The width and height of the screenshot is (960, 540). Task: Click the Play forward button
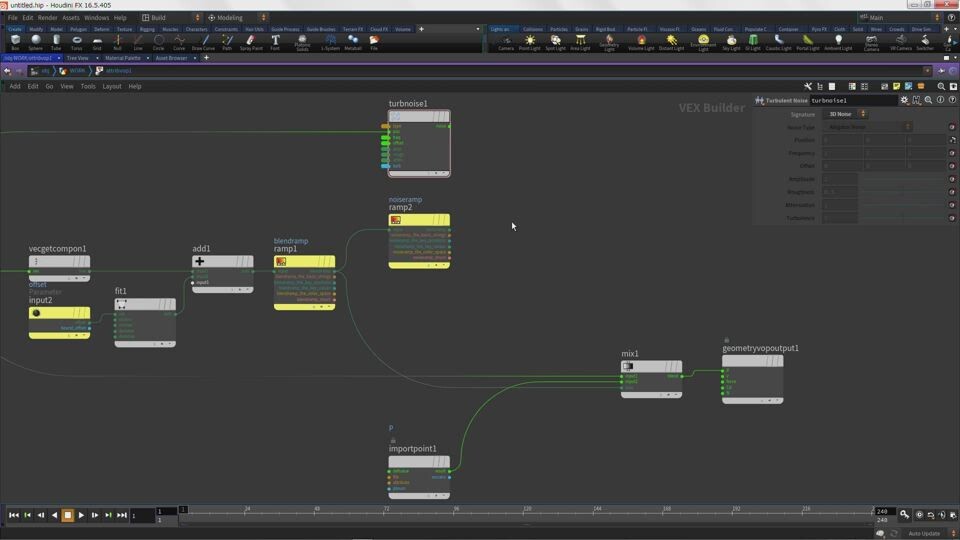pos(81,515)
